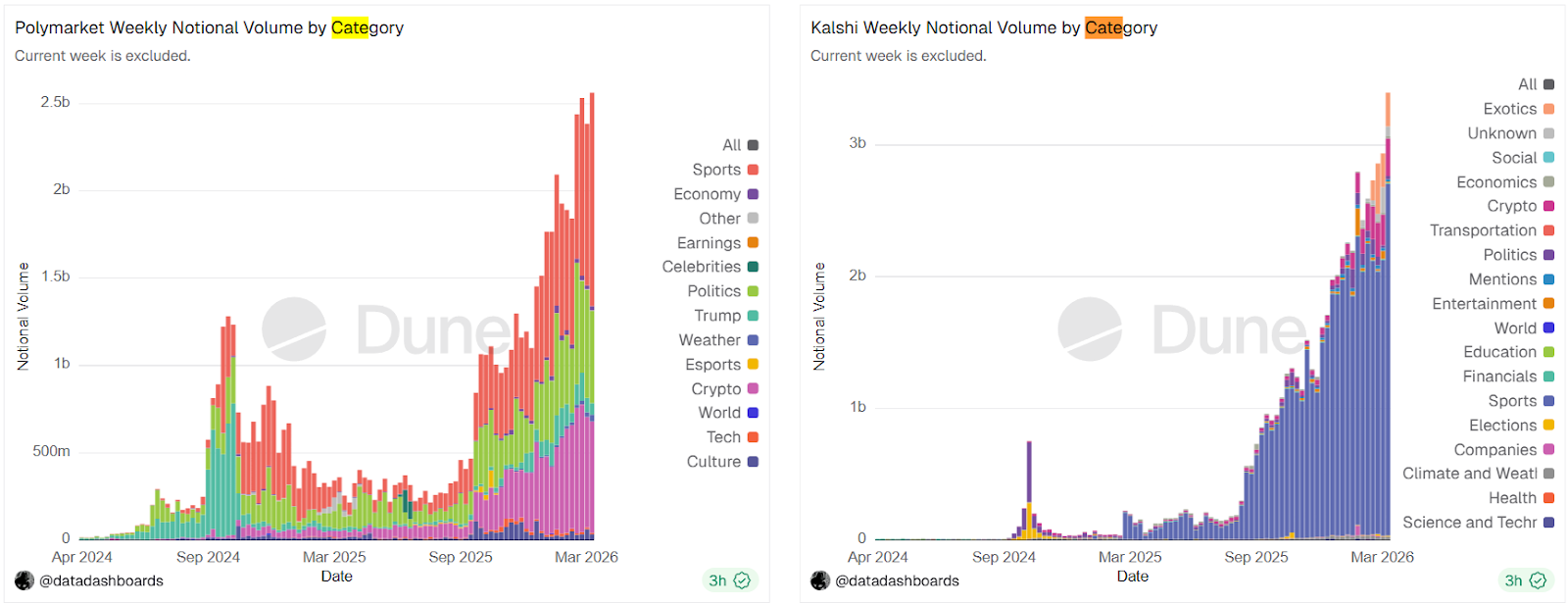The image size is (1568, 604).
Task: Click the Kalshi chart refresh checkmark icon
Action: [1539, 580]
